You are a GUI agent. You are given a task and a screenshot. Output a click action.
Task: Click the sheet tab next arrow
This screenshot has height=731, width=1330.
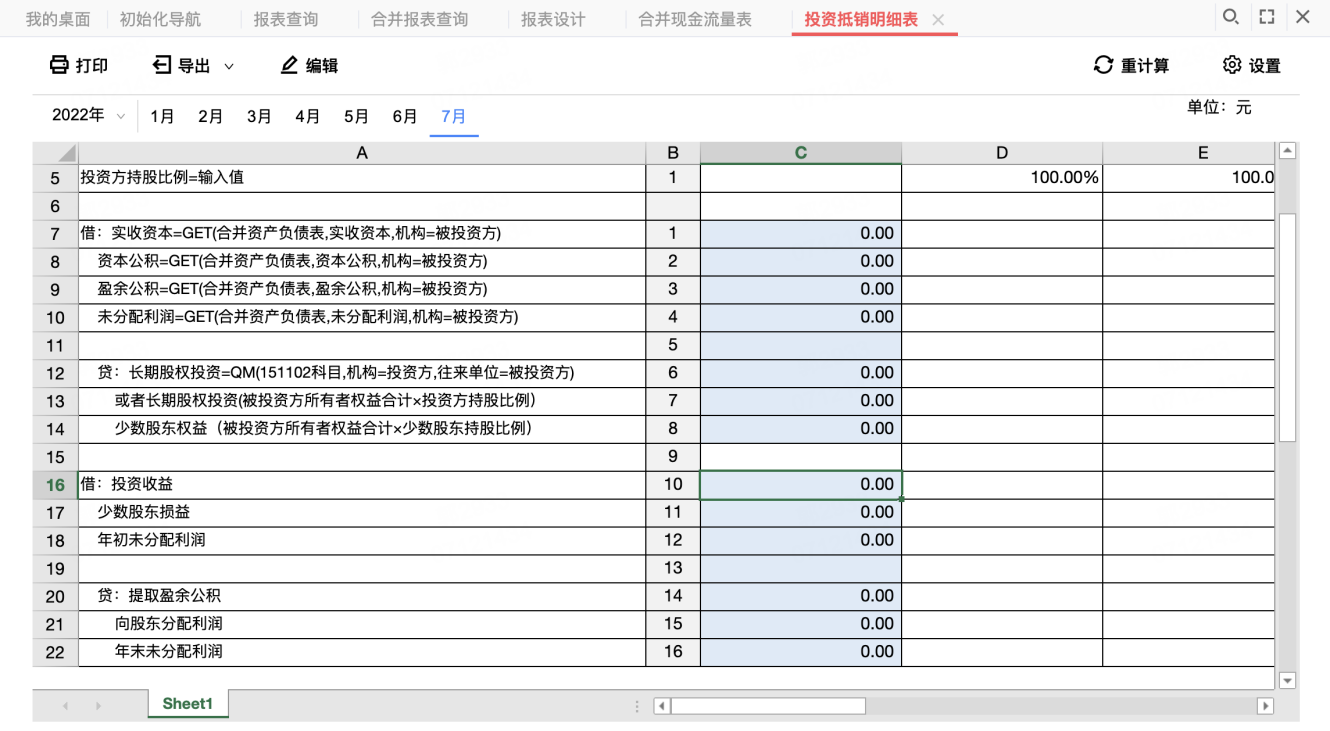click(x=98, y=706)
